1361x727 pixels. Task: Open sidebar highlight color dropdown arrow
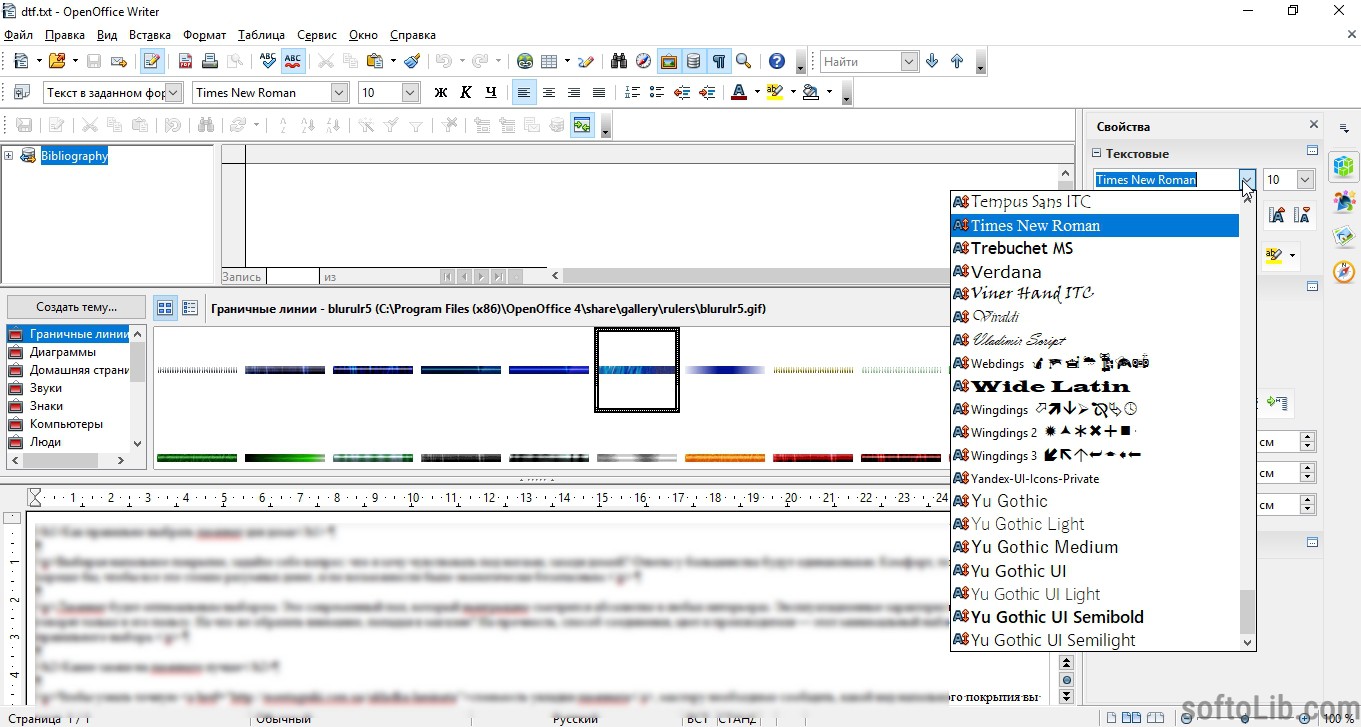point(1292,256)
